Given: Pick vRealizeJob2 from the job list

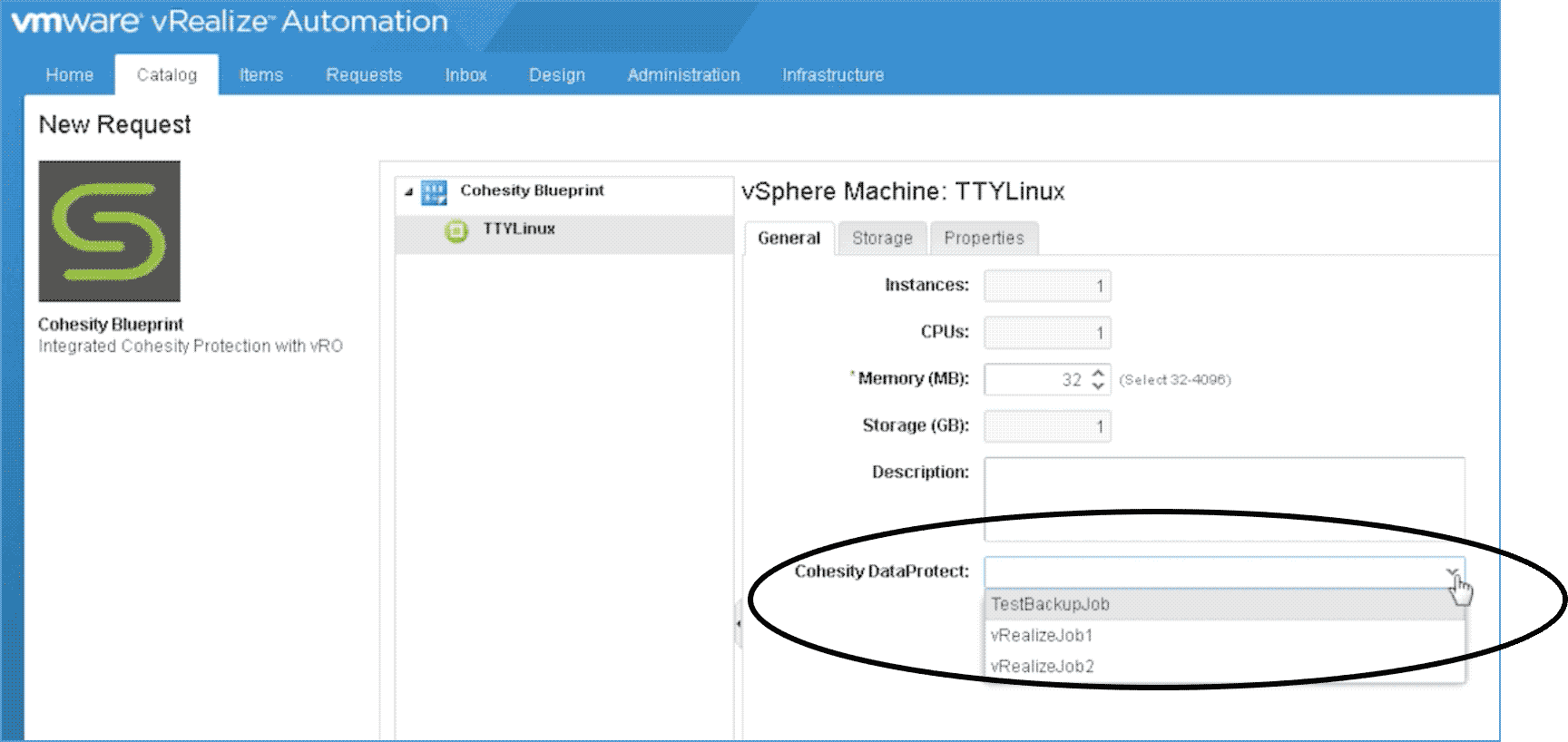Looking at the screenshot, I should point(1043,666).
